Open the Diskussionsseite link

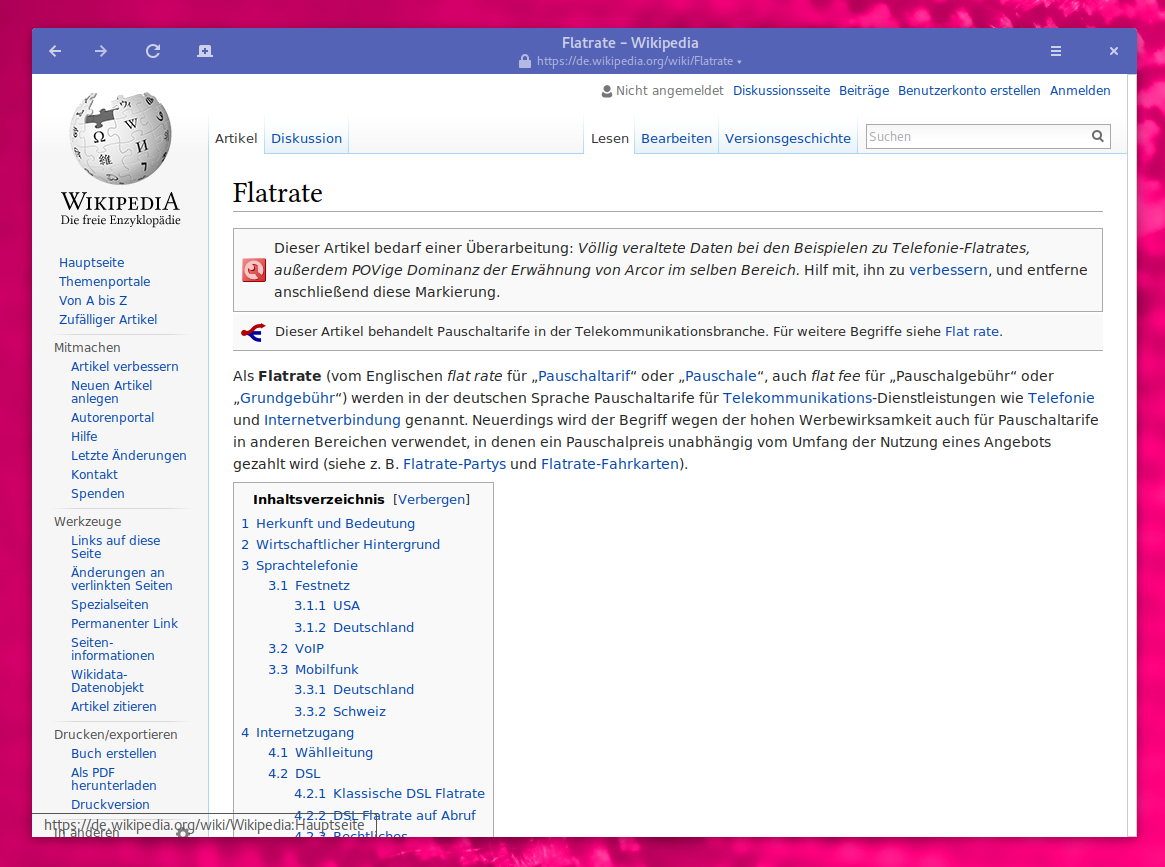pos(782,91)
